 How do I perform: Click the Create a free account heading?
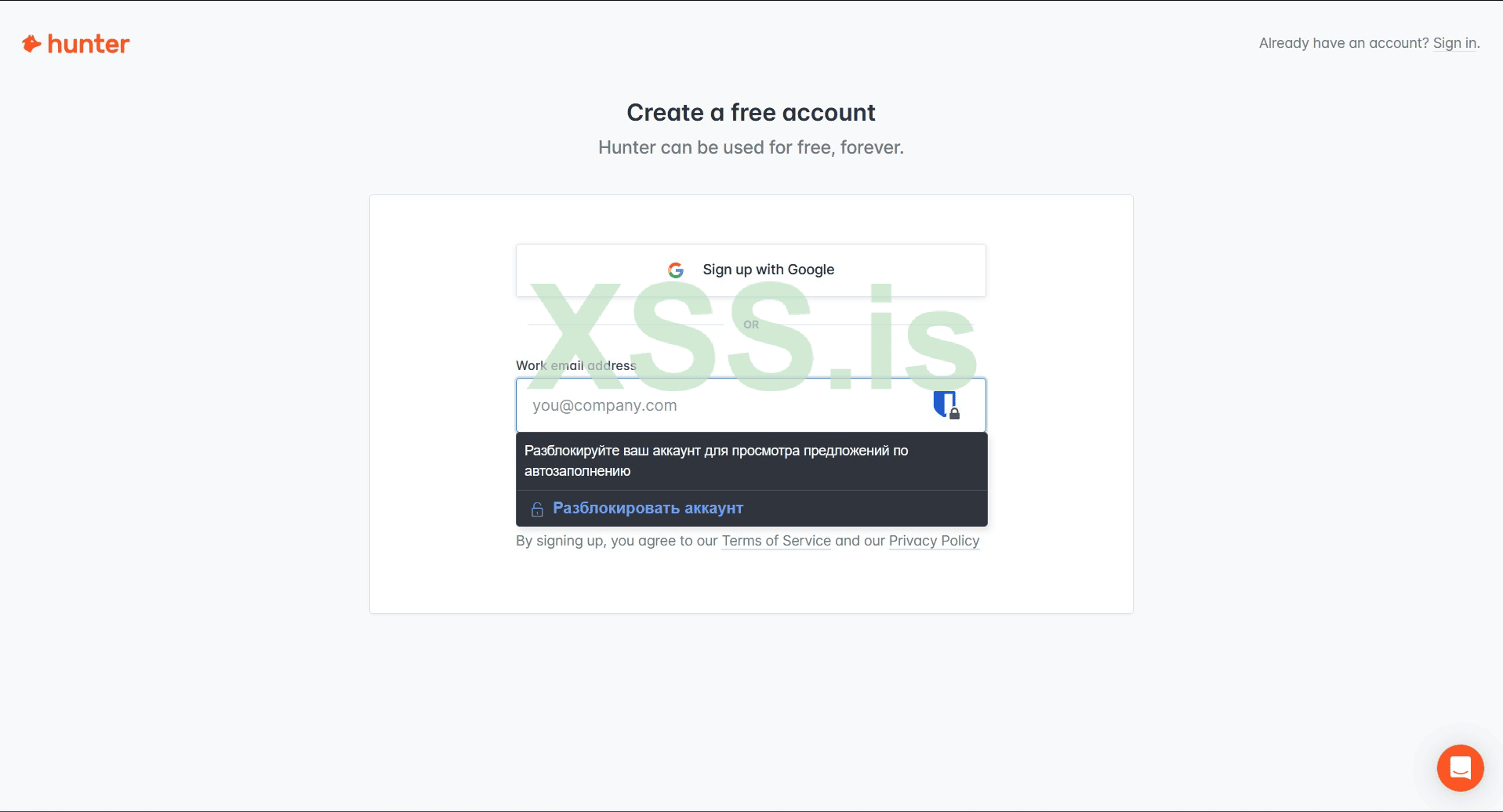[x=750, y=113]
